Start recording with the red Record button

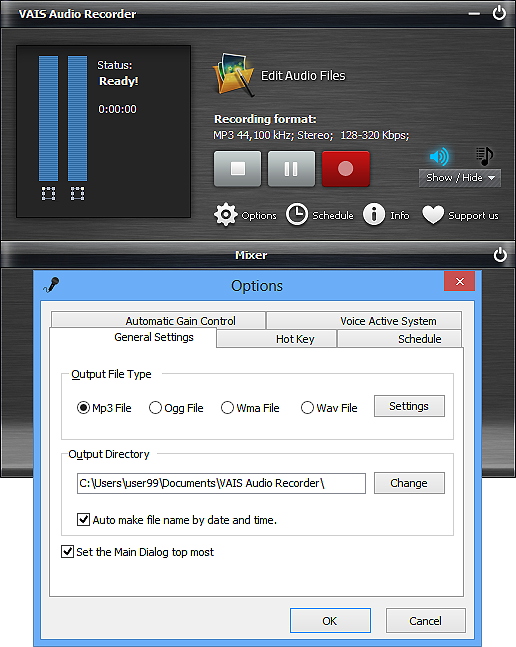(x=346, y=169)
